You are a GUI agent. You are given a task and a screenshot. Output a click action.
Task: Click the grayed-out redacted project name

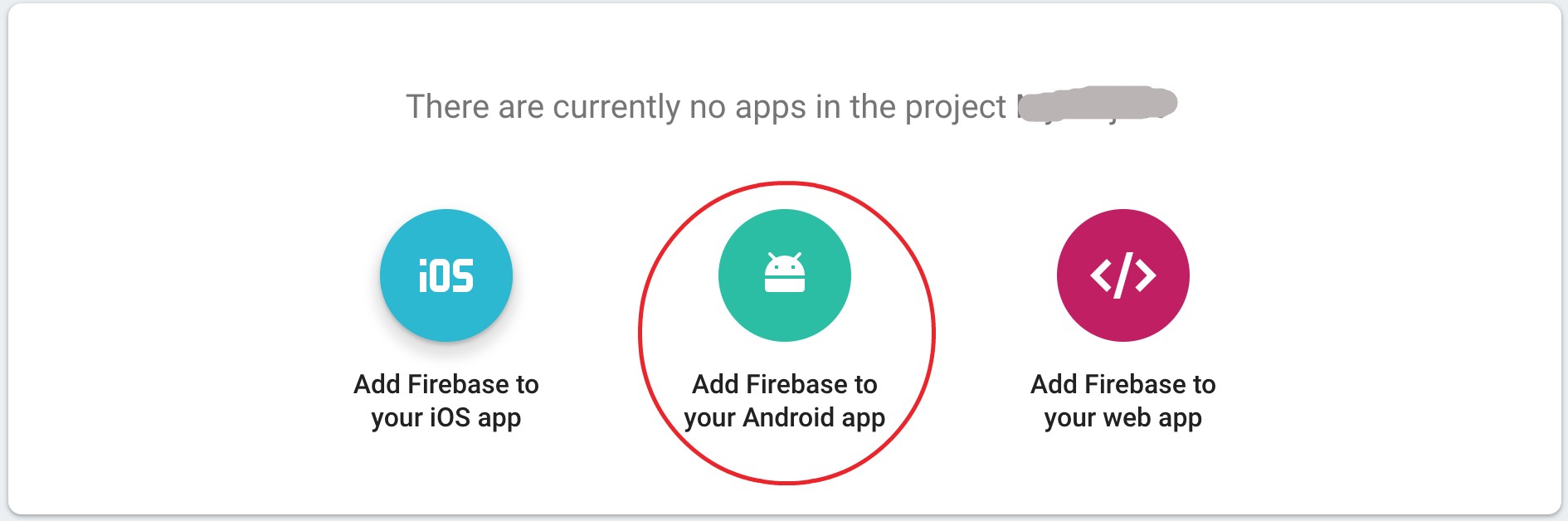[x=1097, y=105]
